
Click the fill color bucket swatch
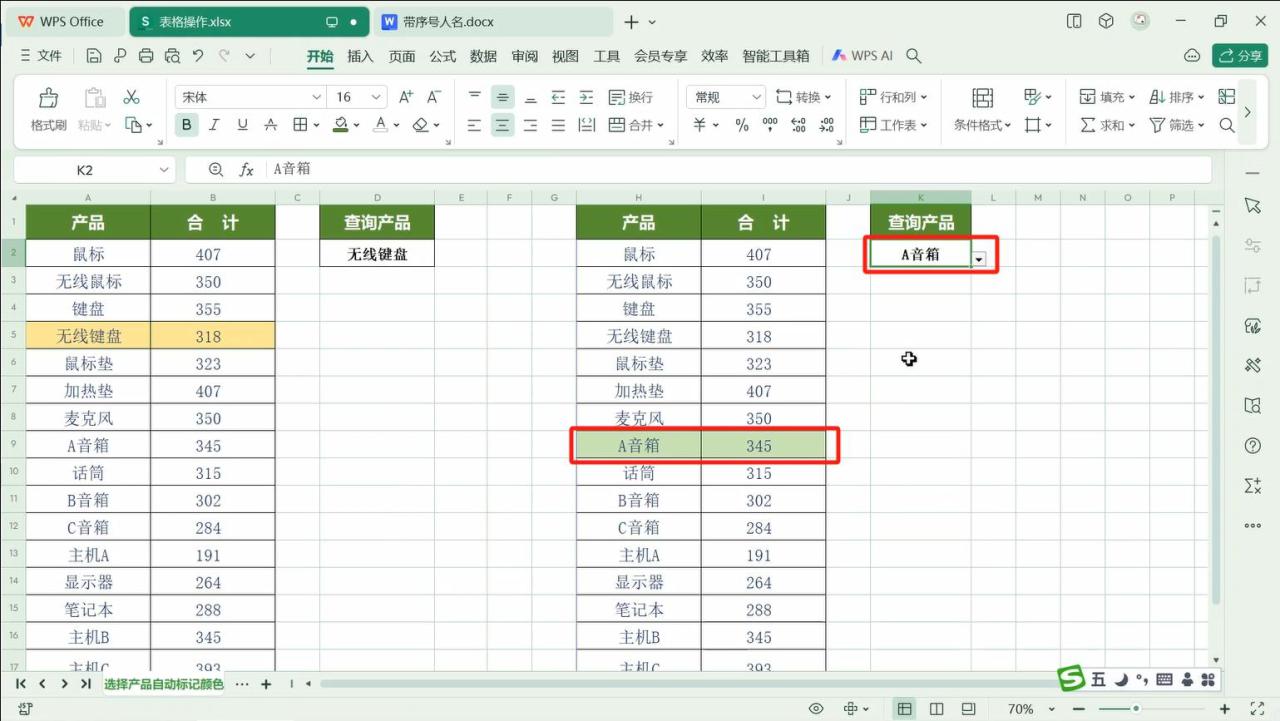[340, 125]
